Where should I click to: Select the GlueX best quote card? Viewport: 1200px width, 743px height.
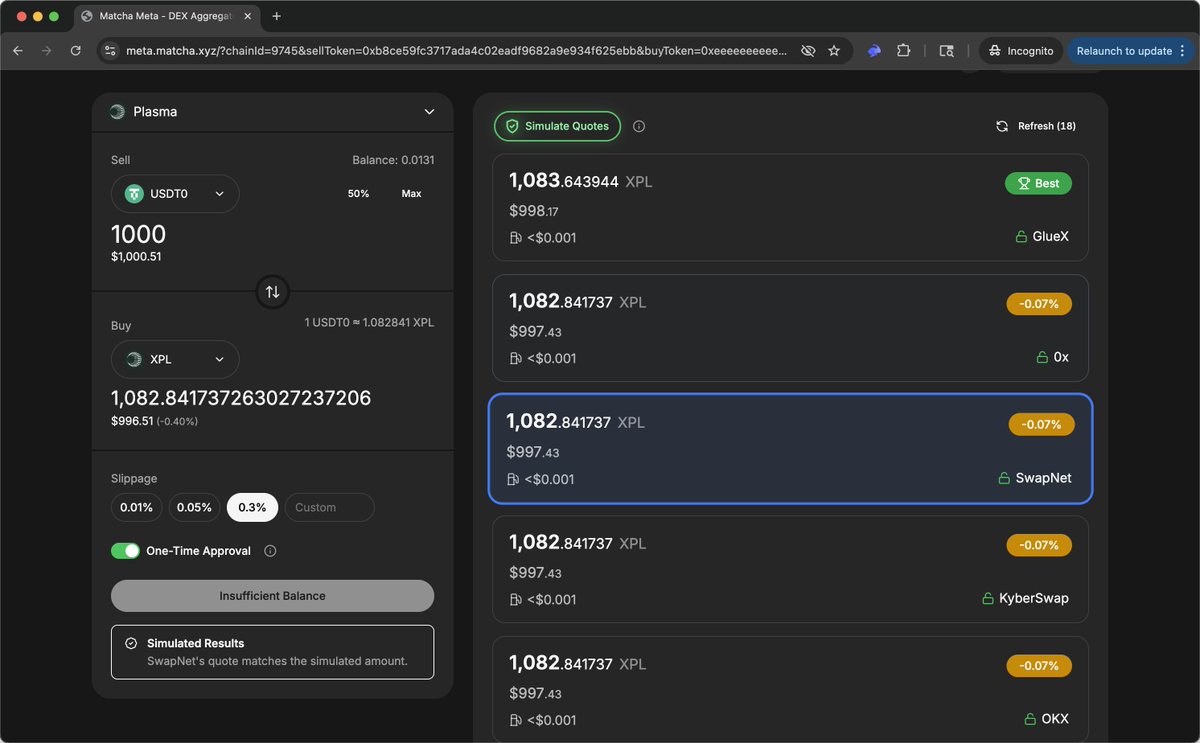(790, 207)
